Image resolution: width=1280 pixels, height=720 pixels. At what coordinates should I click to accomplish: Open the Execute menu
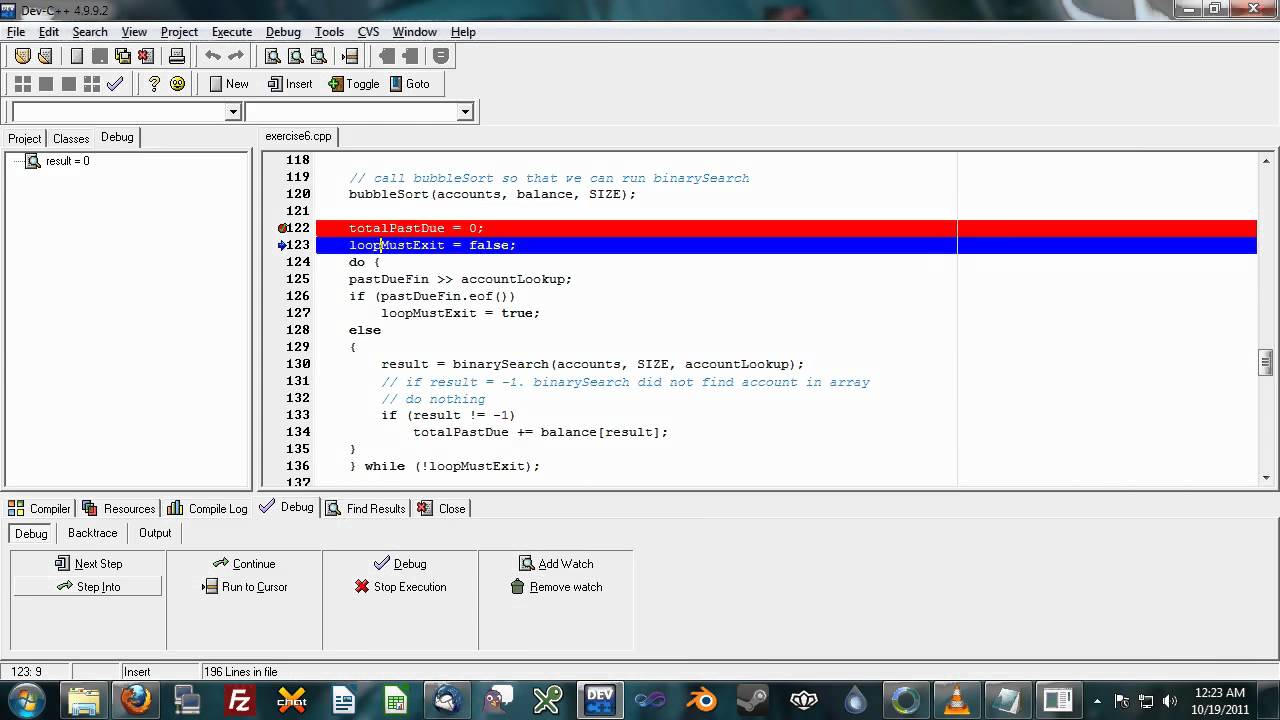[231, 32]
